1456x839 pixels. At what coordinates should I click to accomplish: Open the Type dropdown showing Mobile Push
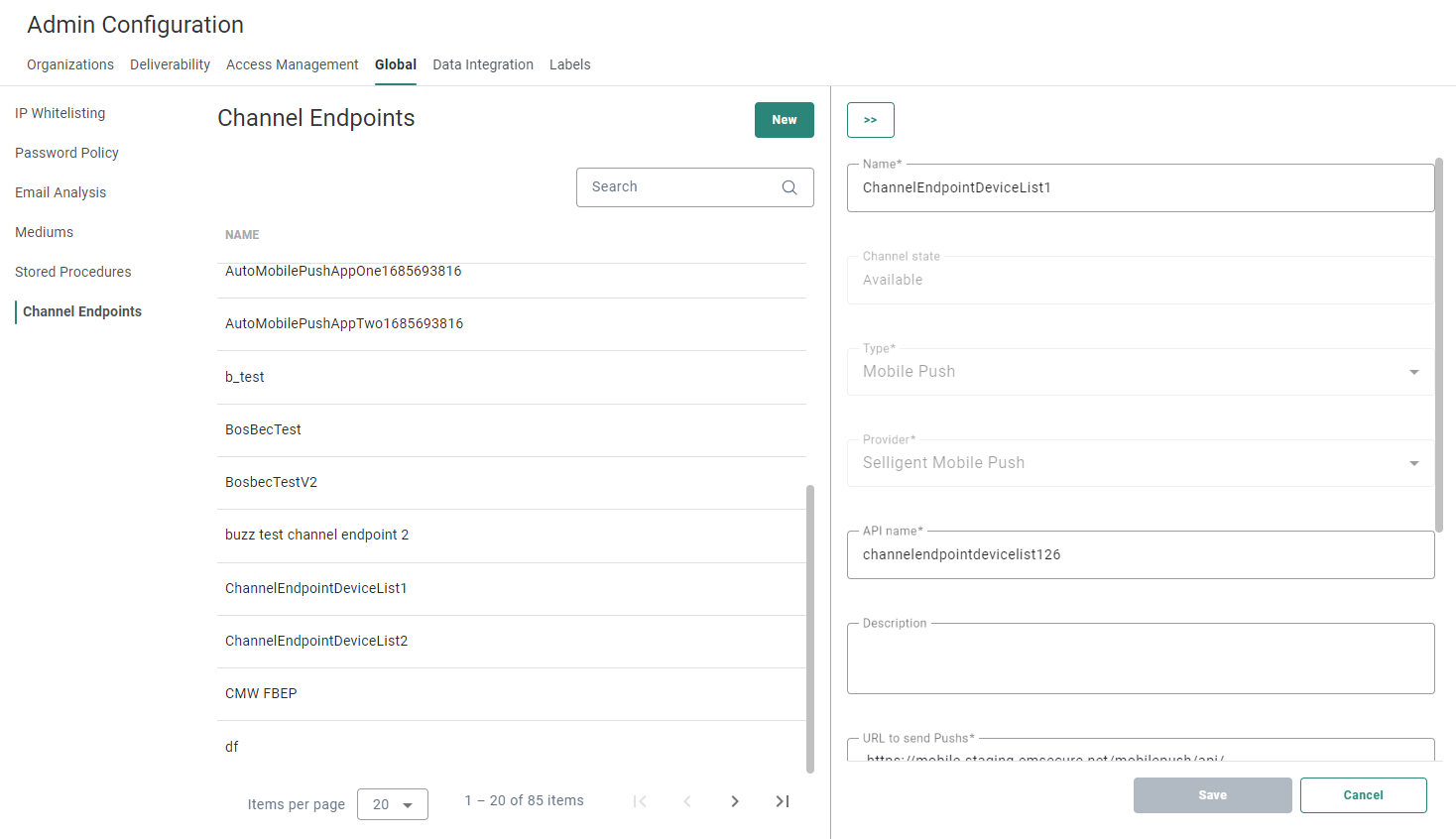(1415, 371)
